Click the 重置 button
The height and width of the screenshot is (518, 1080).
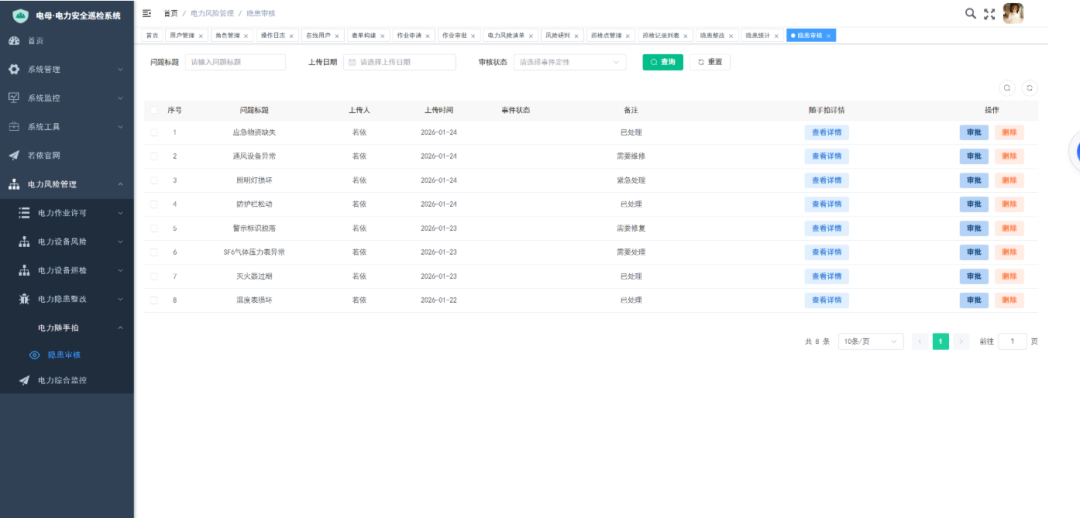(709, 62)
